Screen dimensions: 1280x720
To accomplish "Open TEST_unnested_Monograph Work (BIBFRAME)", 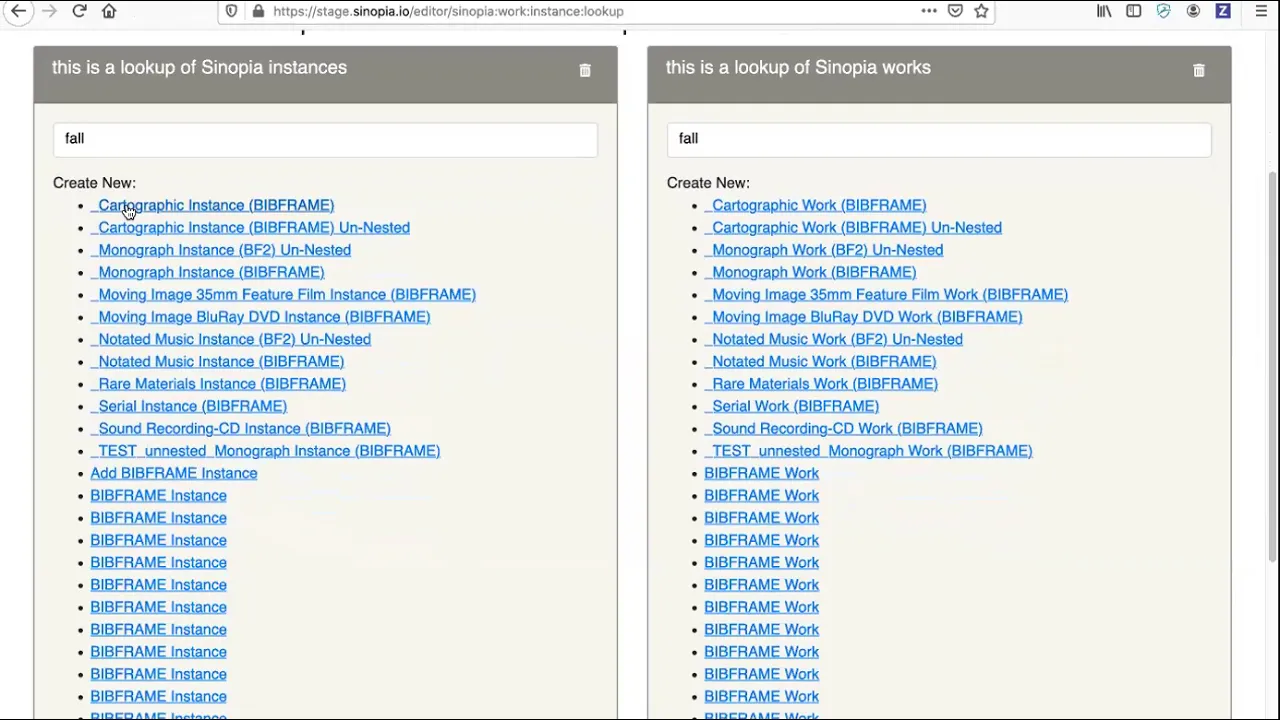I will click(x=868, y=451).
